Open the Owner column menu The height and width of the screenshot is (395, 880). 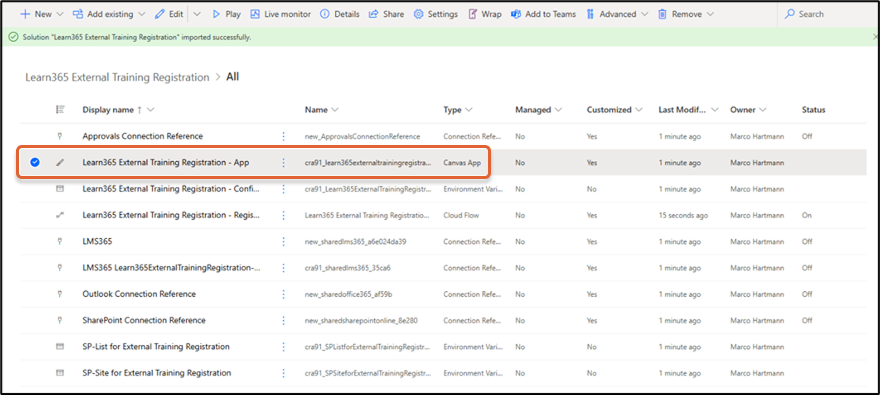(748, 110)
